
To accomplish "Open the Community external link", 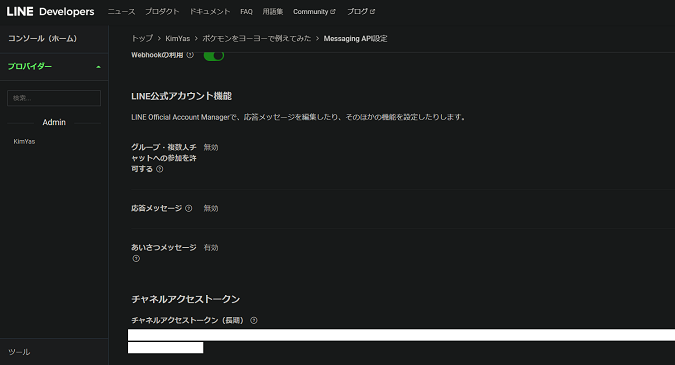I will (314, 12).
